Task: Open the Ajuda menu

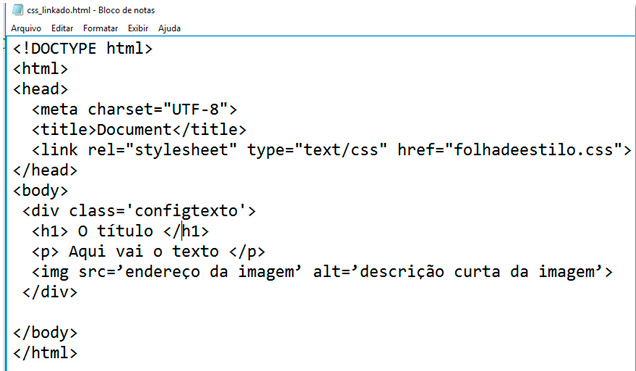Action: coord(169,28)
